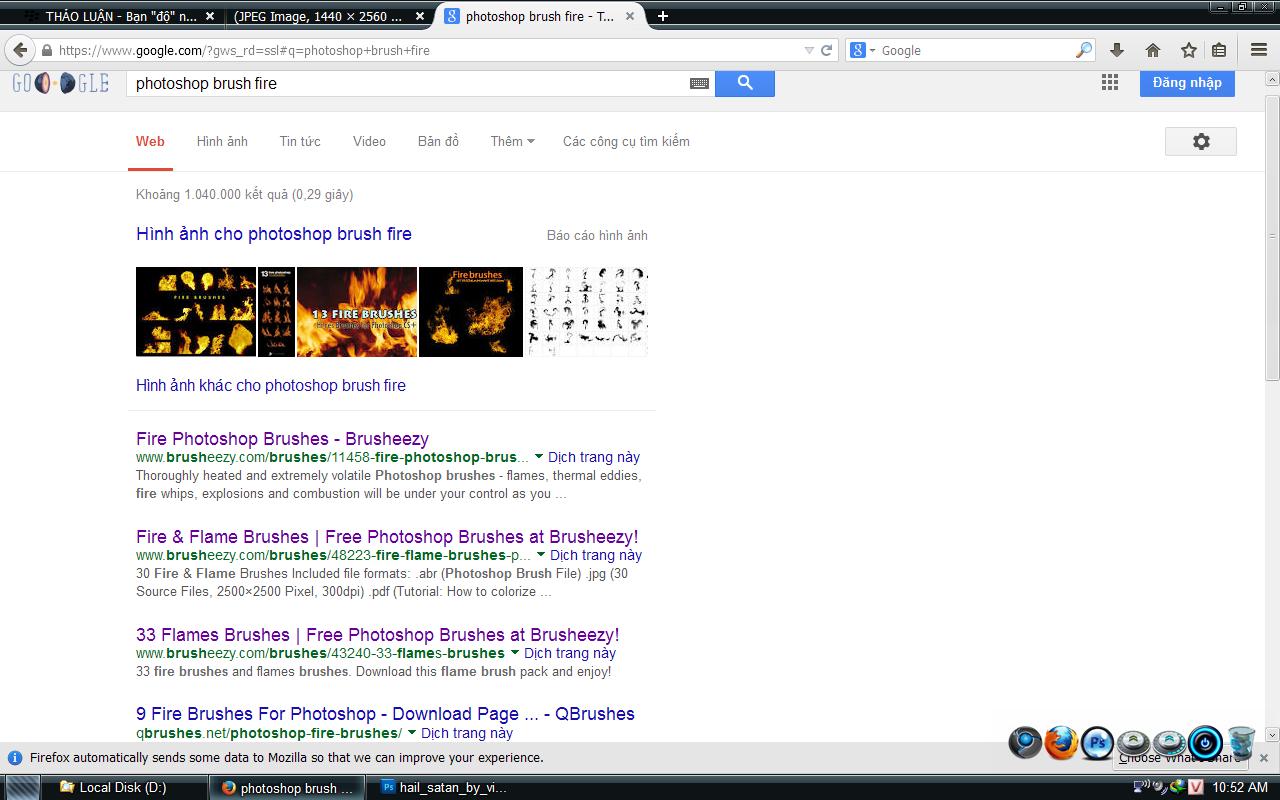Show the bookmarks list icon

coord(1219,50)
